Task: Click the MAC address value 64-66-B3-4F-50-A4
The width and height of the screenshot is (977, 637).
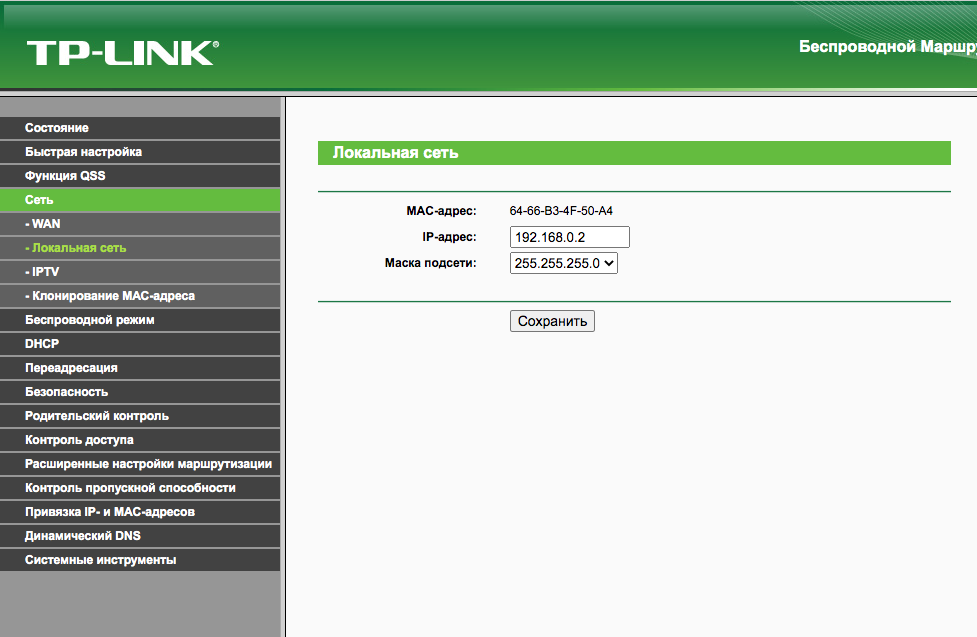Action: click(x=561, y=211)
